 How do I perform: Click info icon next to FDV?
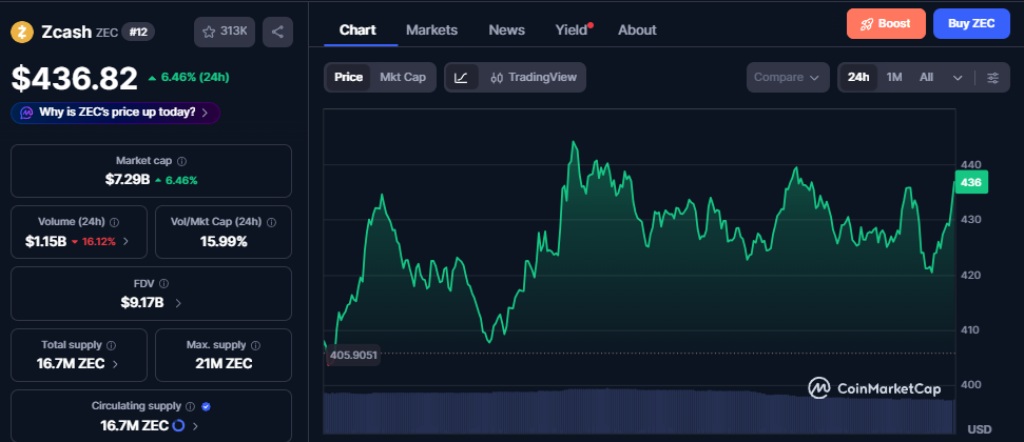164,283
